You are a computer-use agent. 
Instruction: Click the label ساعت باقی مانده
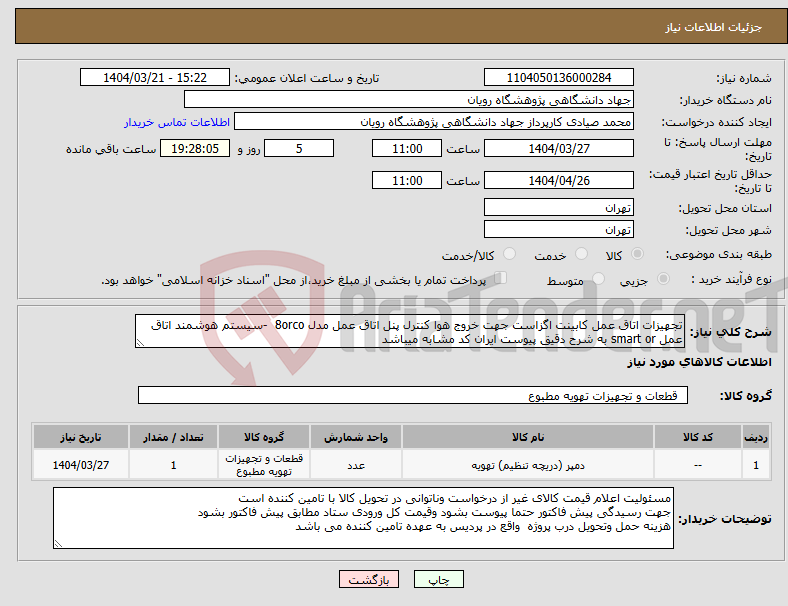tap(111, 149)
